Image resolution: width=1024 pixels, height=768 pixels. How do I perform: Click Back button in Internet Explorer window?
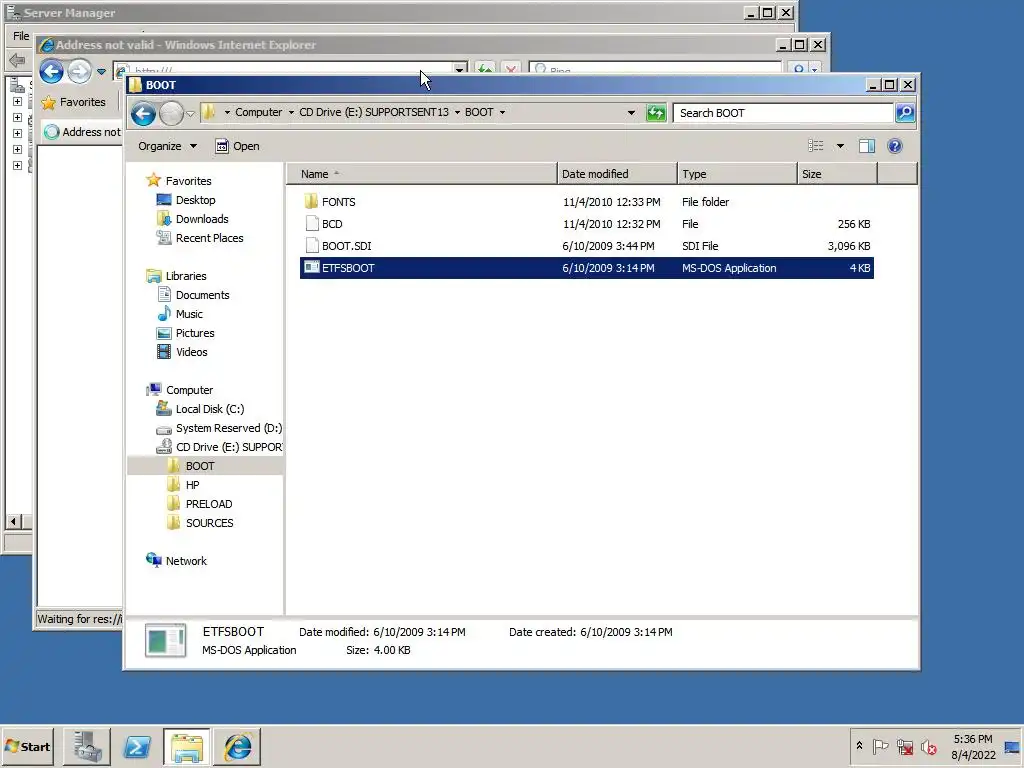(x=52, y=71)
